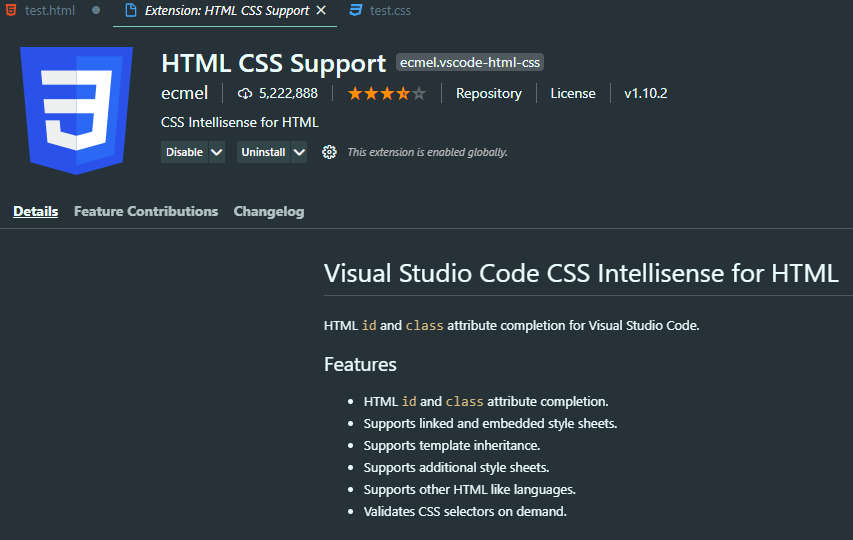
Task: Click the CSS file icon on test.css tab
Action: [356, 10]
